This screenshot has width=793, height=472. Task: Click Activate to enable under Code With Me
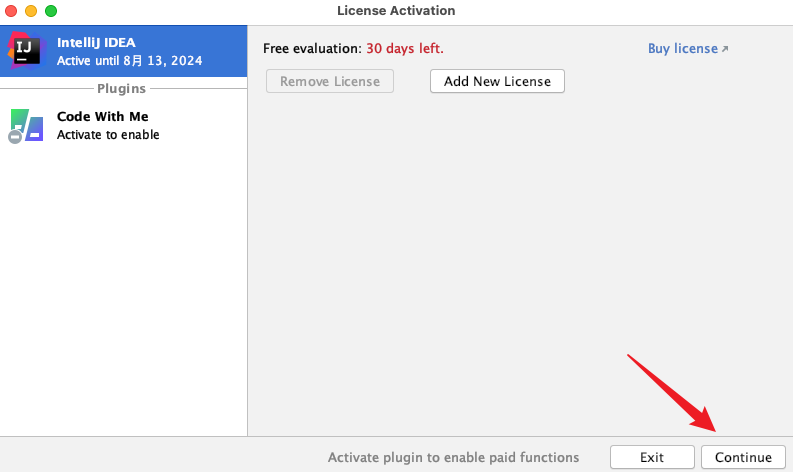(x=108, y=135)
